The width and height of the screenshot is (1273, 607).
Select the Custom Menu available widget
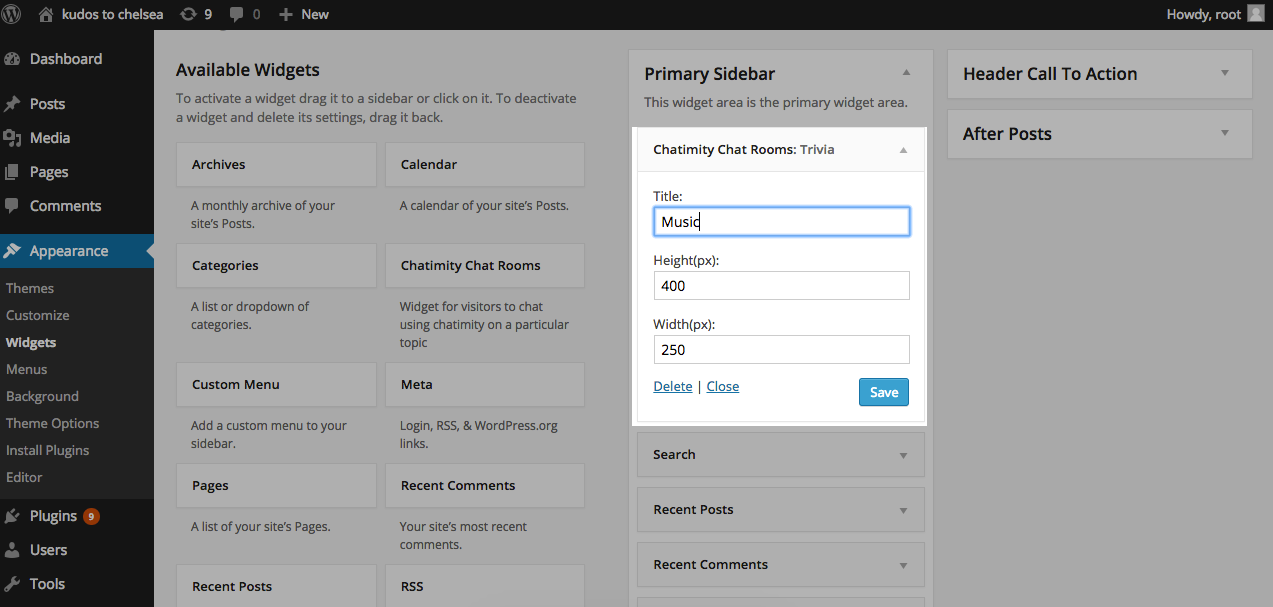click(276, 384)
